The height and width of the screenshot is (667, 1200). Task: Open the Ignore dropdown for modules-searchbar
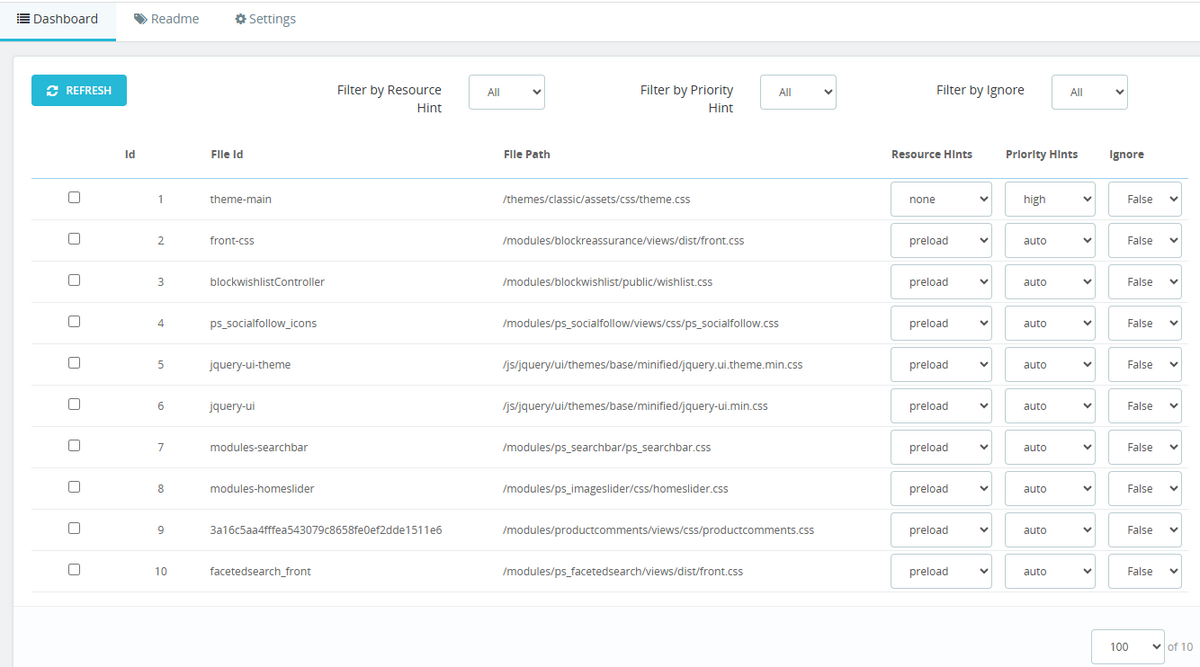1144,446
